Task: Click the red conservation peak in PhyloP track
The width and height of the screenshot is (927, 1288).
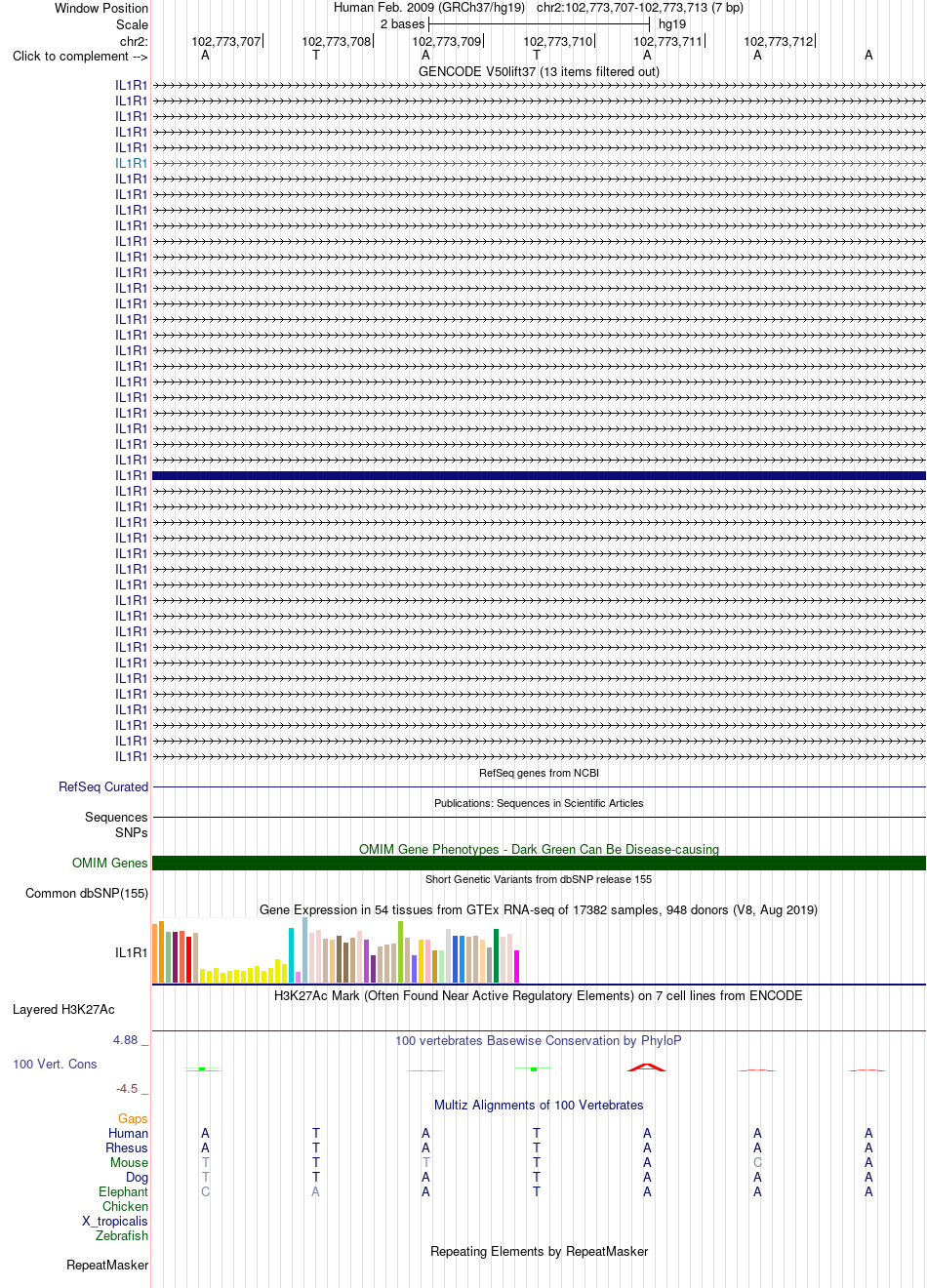Action: point(646,1067)
